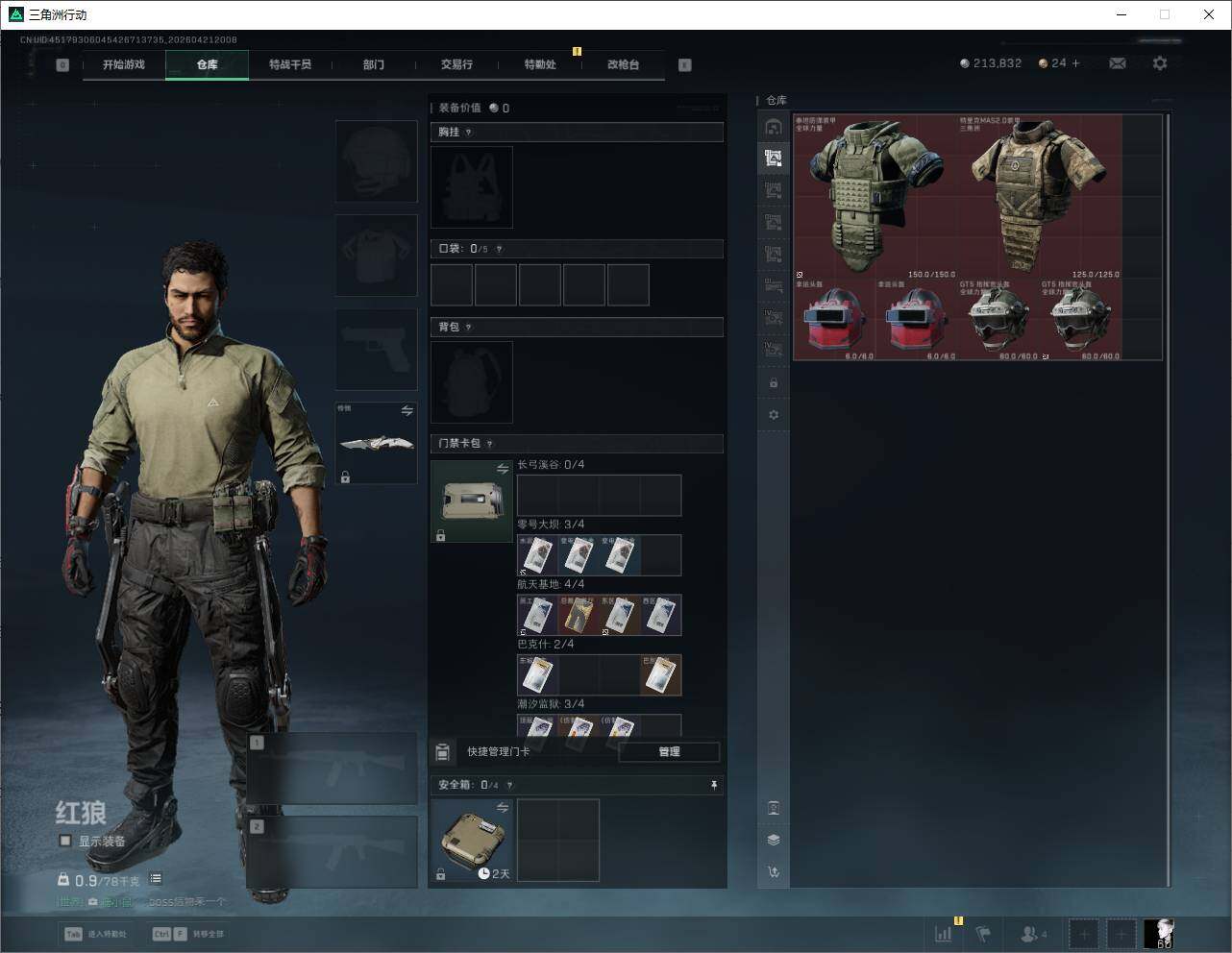Switch to the 改枪台 tab

623,64
